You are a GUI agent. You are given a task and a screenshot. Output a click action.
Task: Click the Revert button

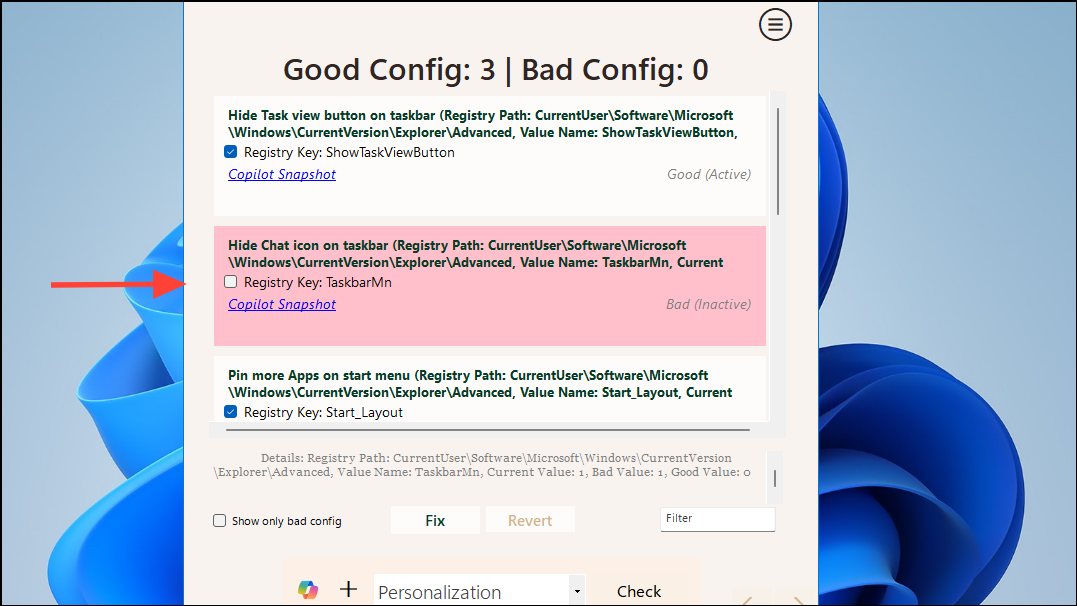530,520
